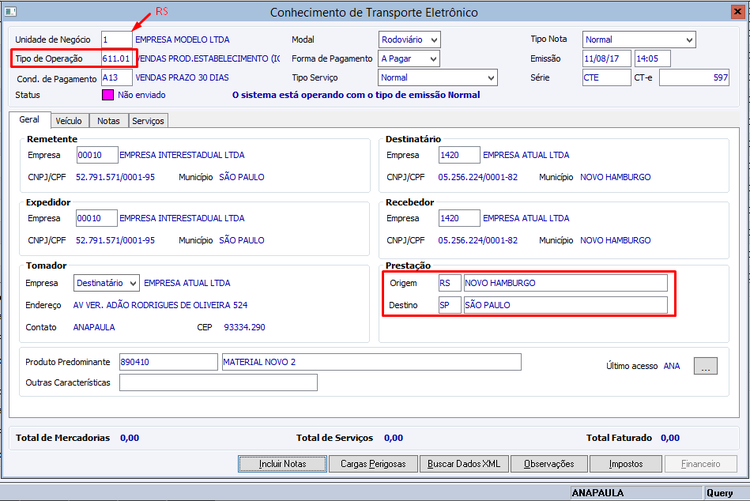
Task: Click the Emissão time field 14:05
Action: [x=652, y=59]
